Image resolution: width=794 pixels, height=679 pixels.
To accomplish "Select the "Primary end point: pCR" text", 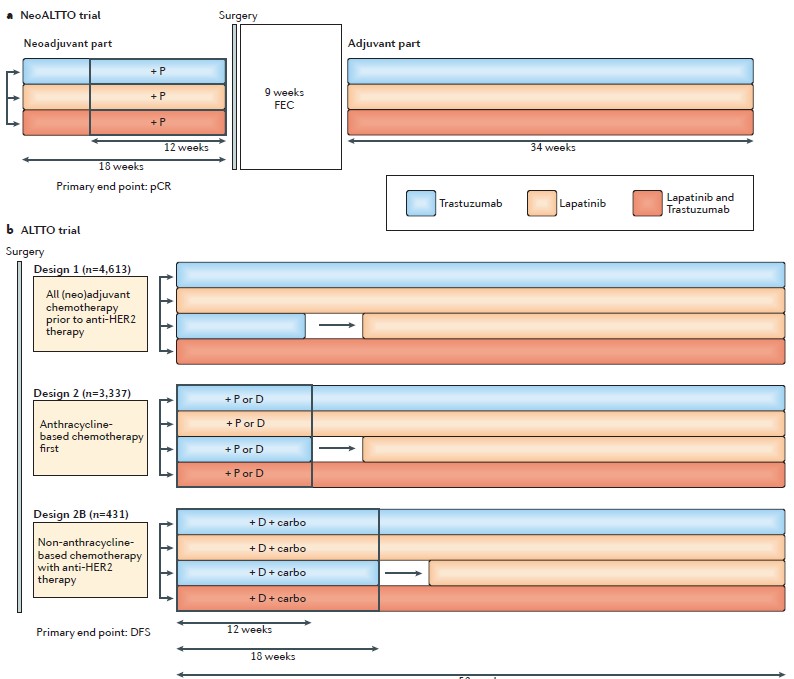I will tap(113, 186).
